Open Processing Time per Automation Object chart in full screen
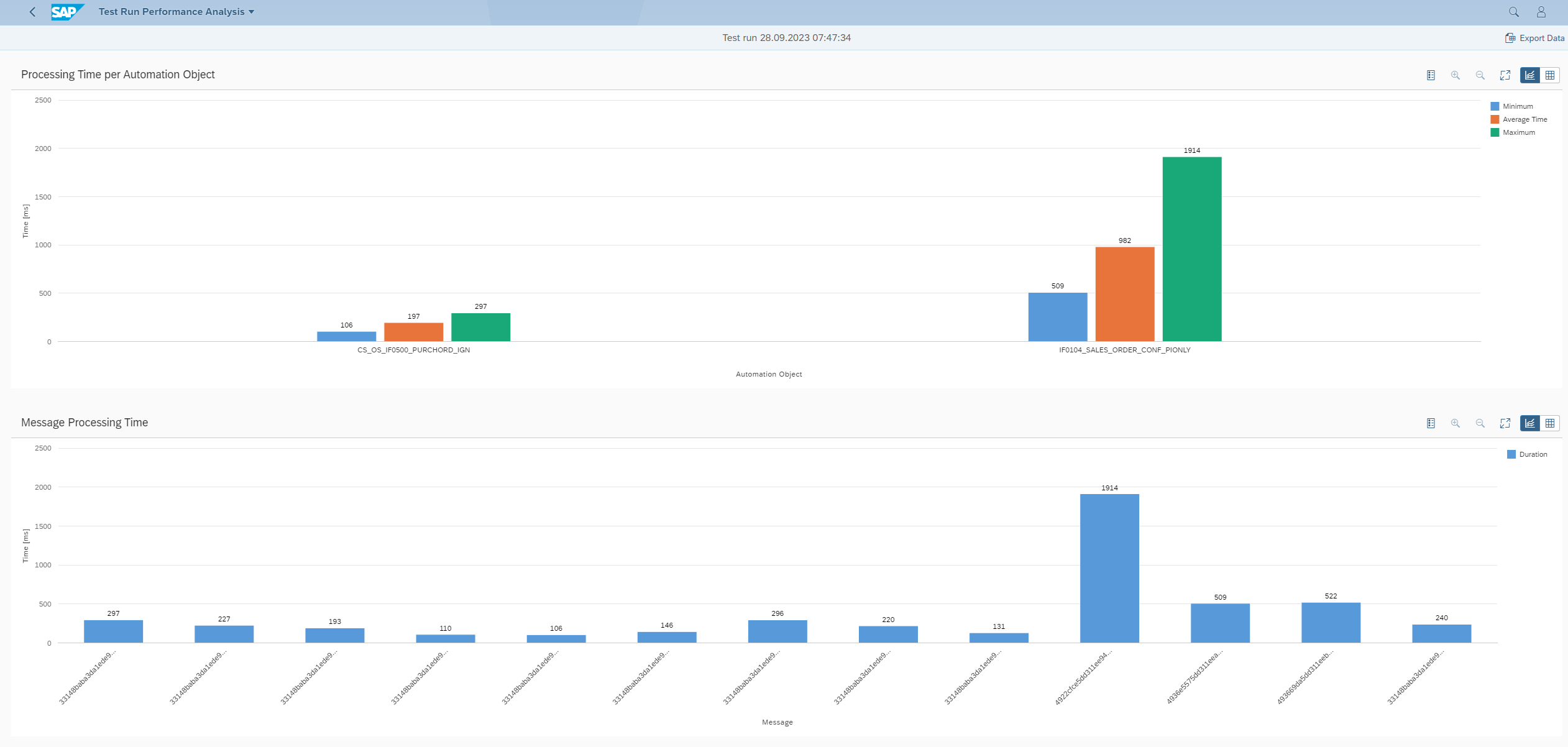The image size is (1568, 747). click(1505, 75)
